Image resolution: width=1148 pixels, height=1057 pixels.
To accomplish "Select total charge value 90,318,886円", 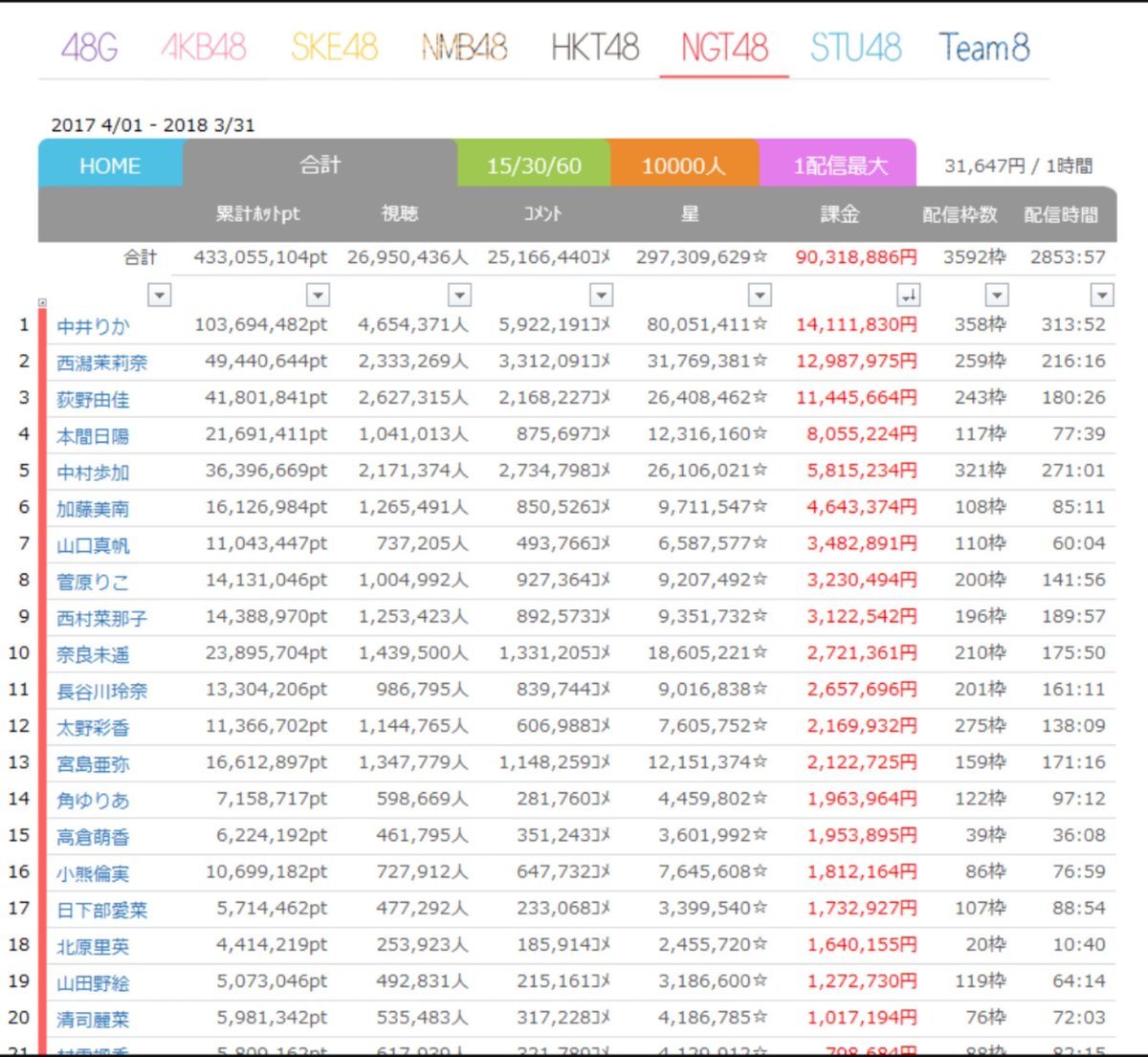I will tap(856, 257).
